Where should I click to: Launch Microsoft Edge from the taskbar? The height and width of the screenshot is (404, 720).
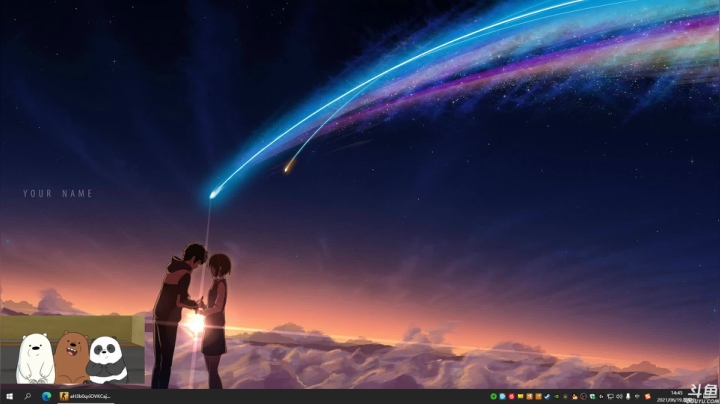click(46, 396)
